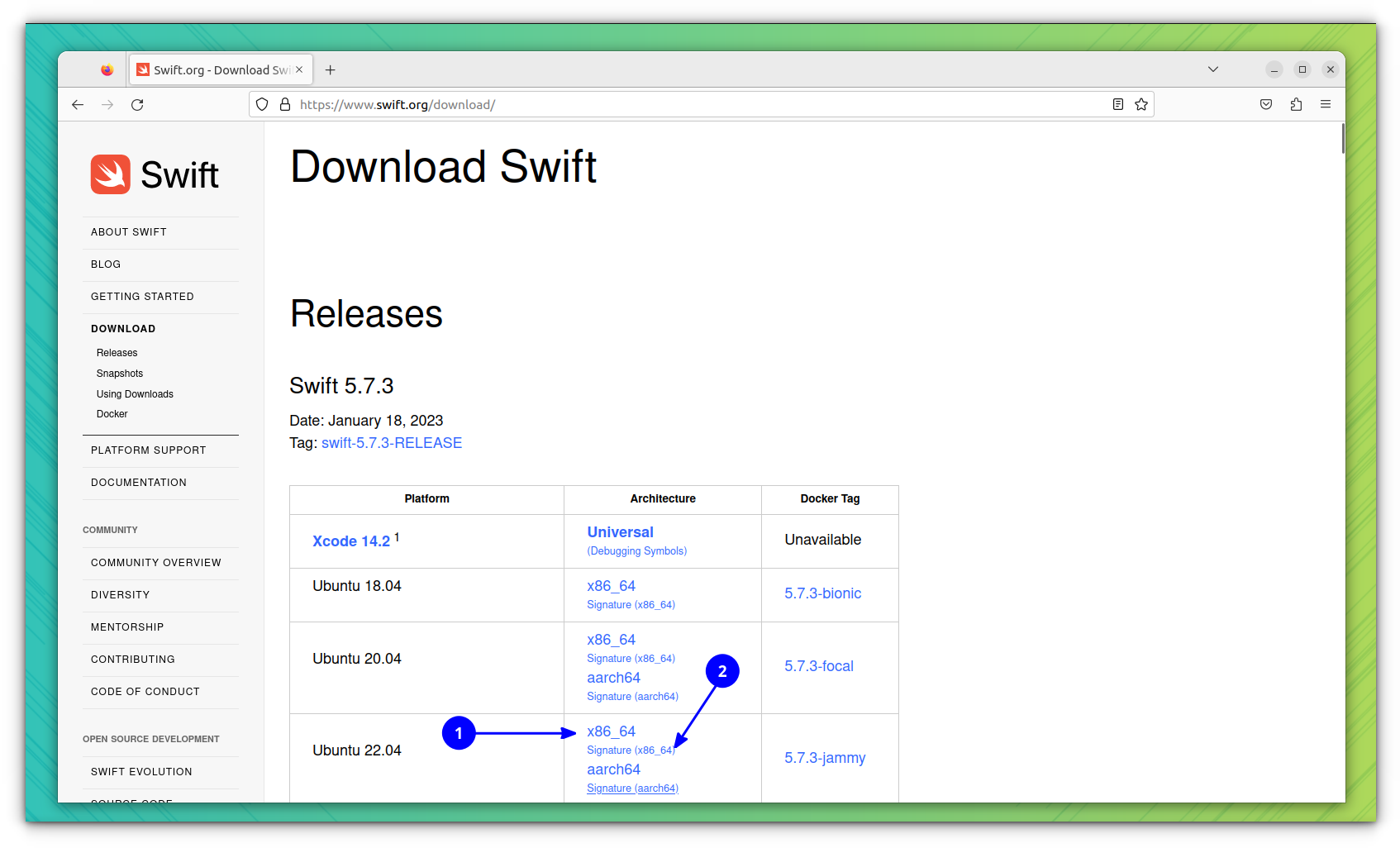Open the Save to Pocket icon

point(1266,105)
